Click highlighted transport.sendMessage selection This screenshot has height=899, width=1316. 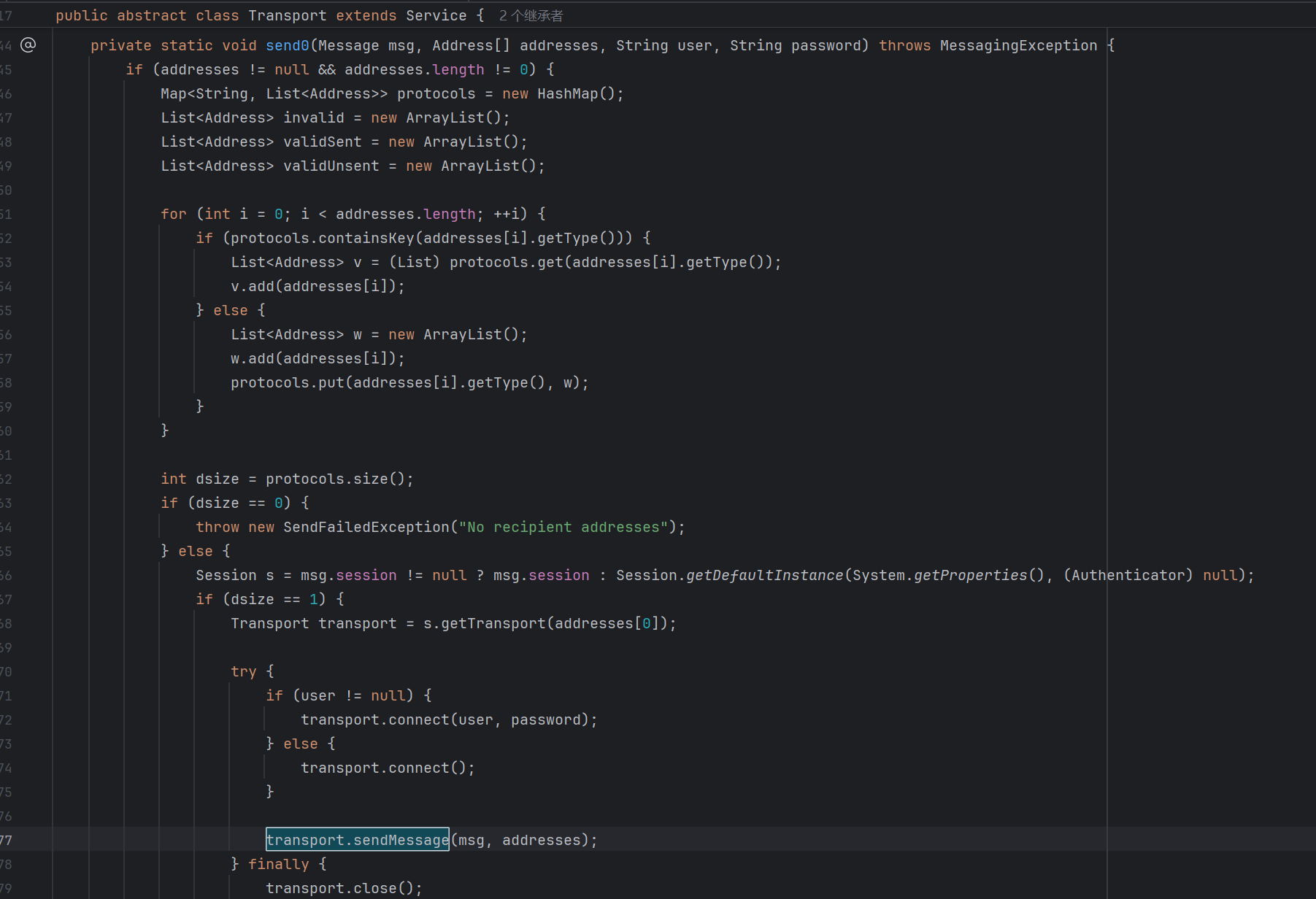click(358, 840)
